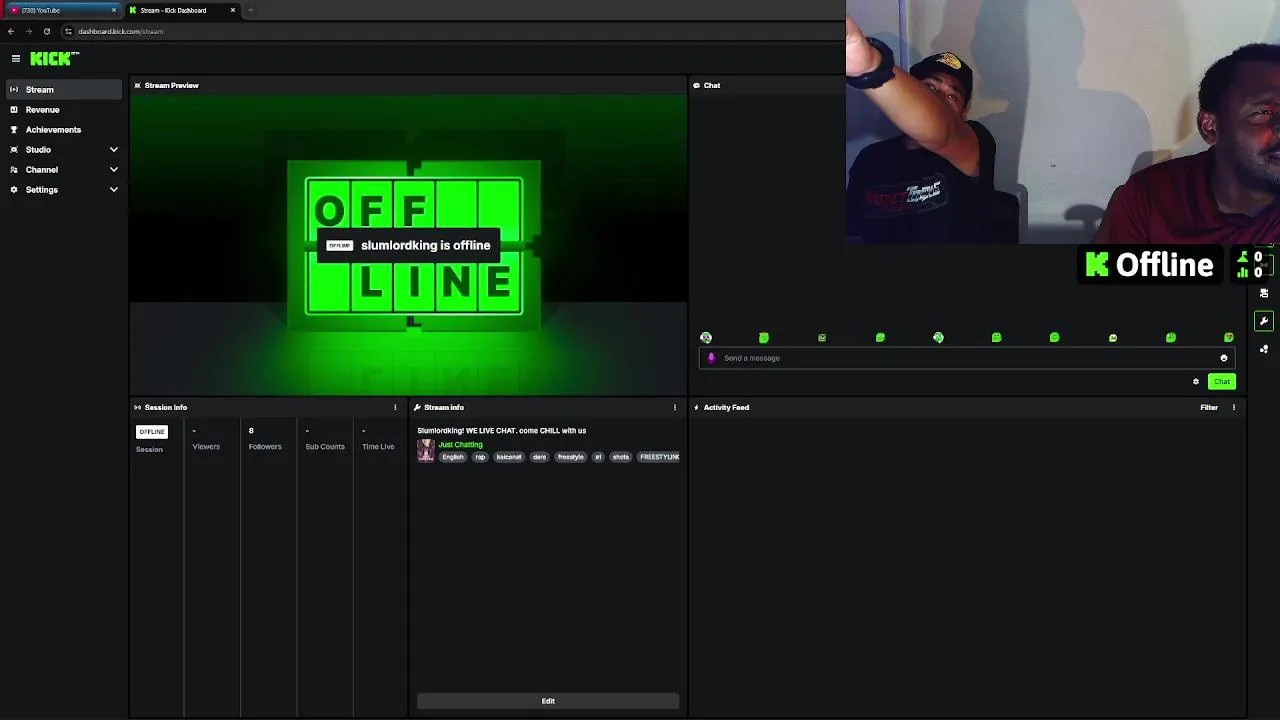This screenshot has width=1280, height=720.
Task: Open Session Info options menu
Action: [395, 407]
